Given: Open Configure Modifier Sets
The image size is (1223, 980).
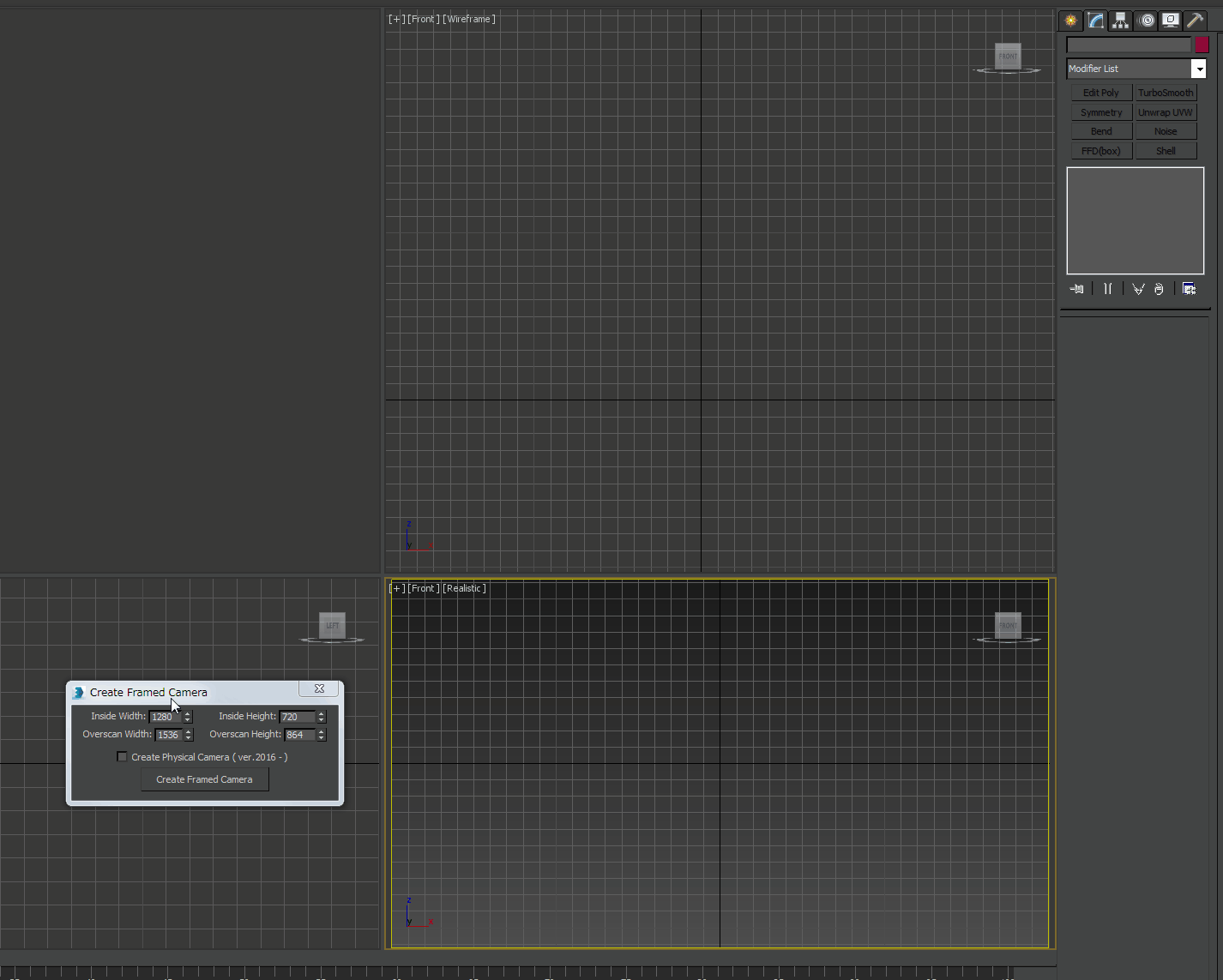Looking at the screenshot, I should tap(1190, 289).
